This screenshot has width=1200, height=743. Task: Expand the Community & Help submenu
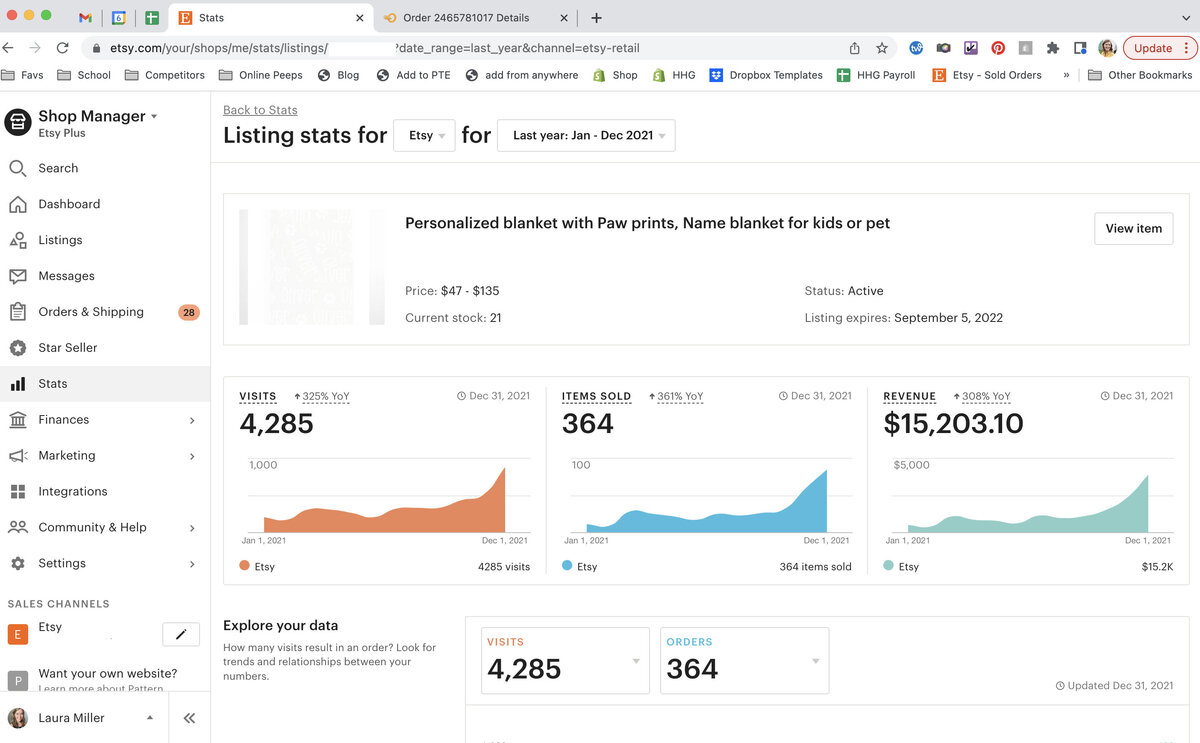pos(192,528)
